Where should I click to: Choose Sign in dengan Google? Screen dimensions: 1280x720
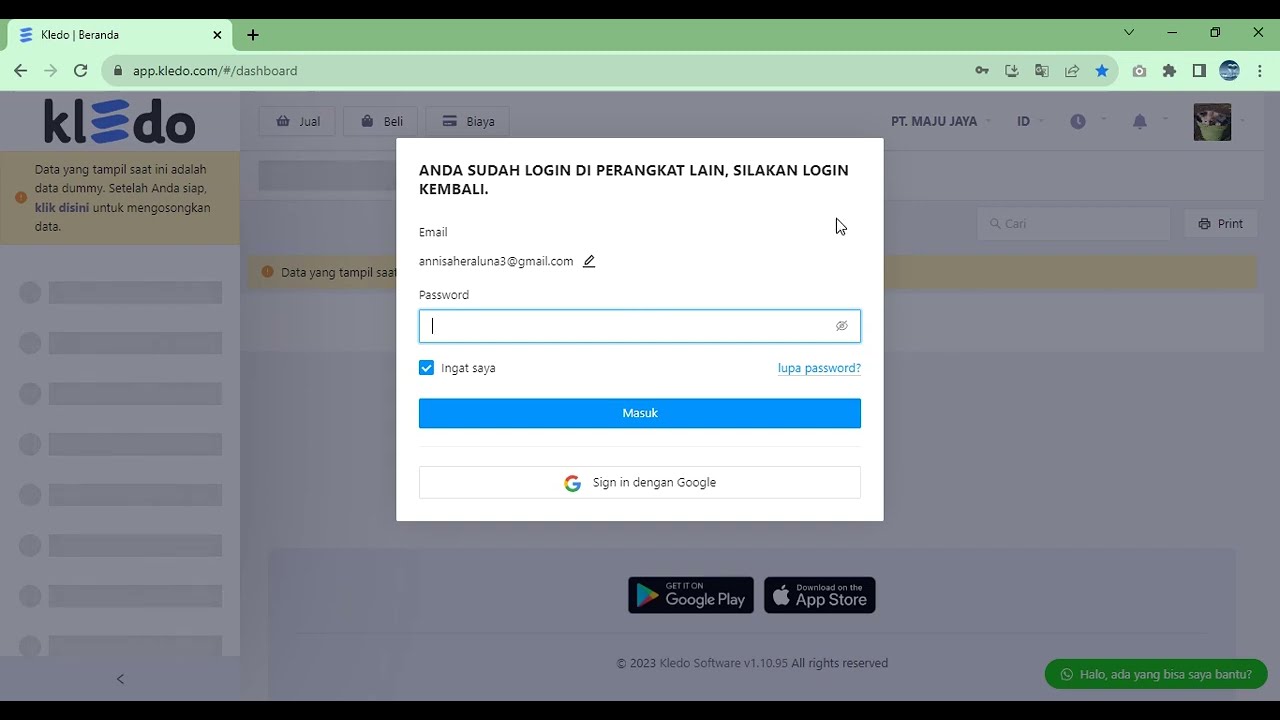coord(640,482)
